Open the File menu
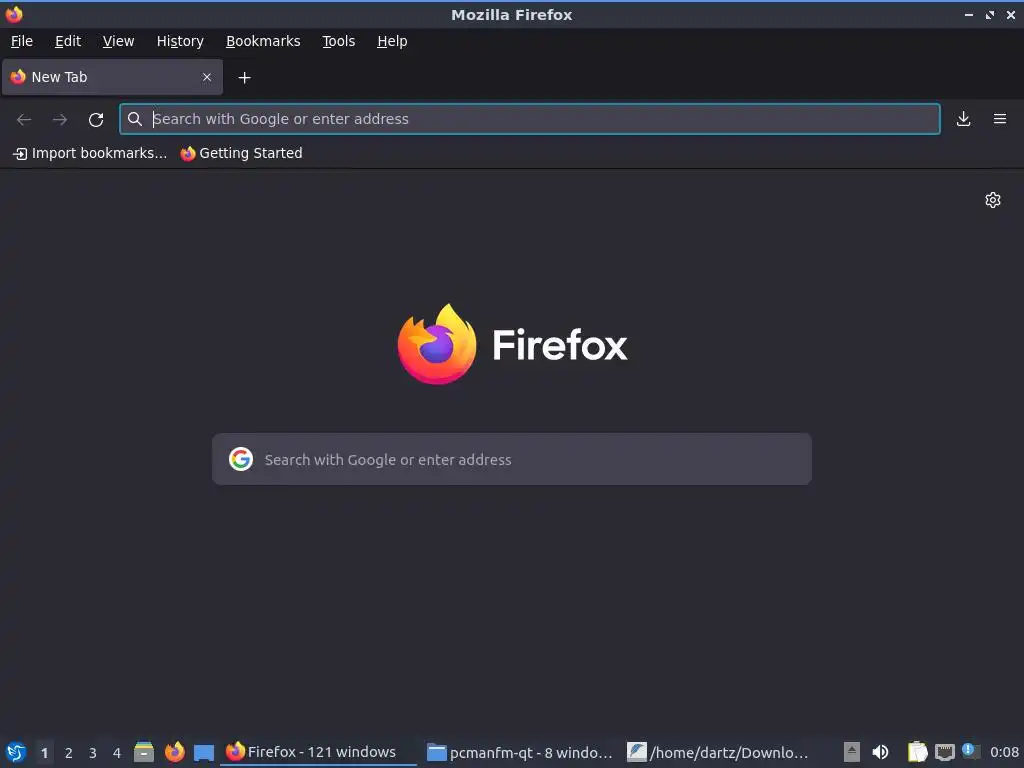 (22, 41)
